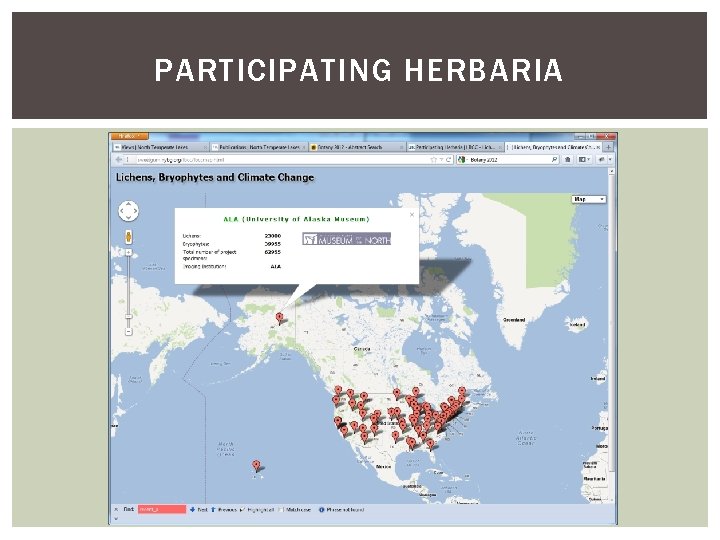Bookmark this page with the star icon
Screen dimensions: 720x540
(x=433, y=160)
